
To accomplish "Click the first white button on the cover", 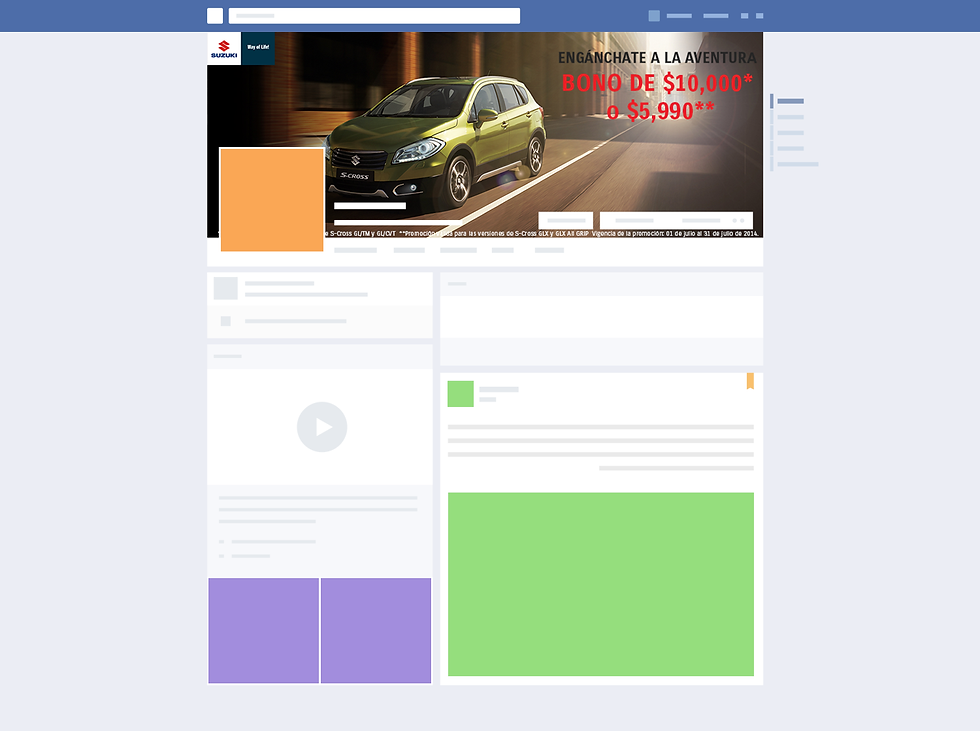I will coord(566,220).
